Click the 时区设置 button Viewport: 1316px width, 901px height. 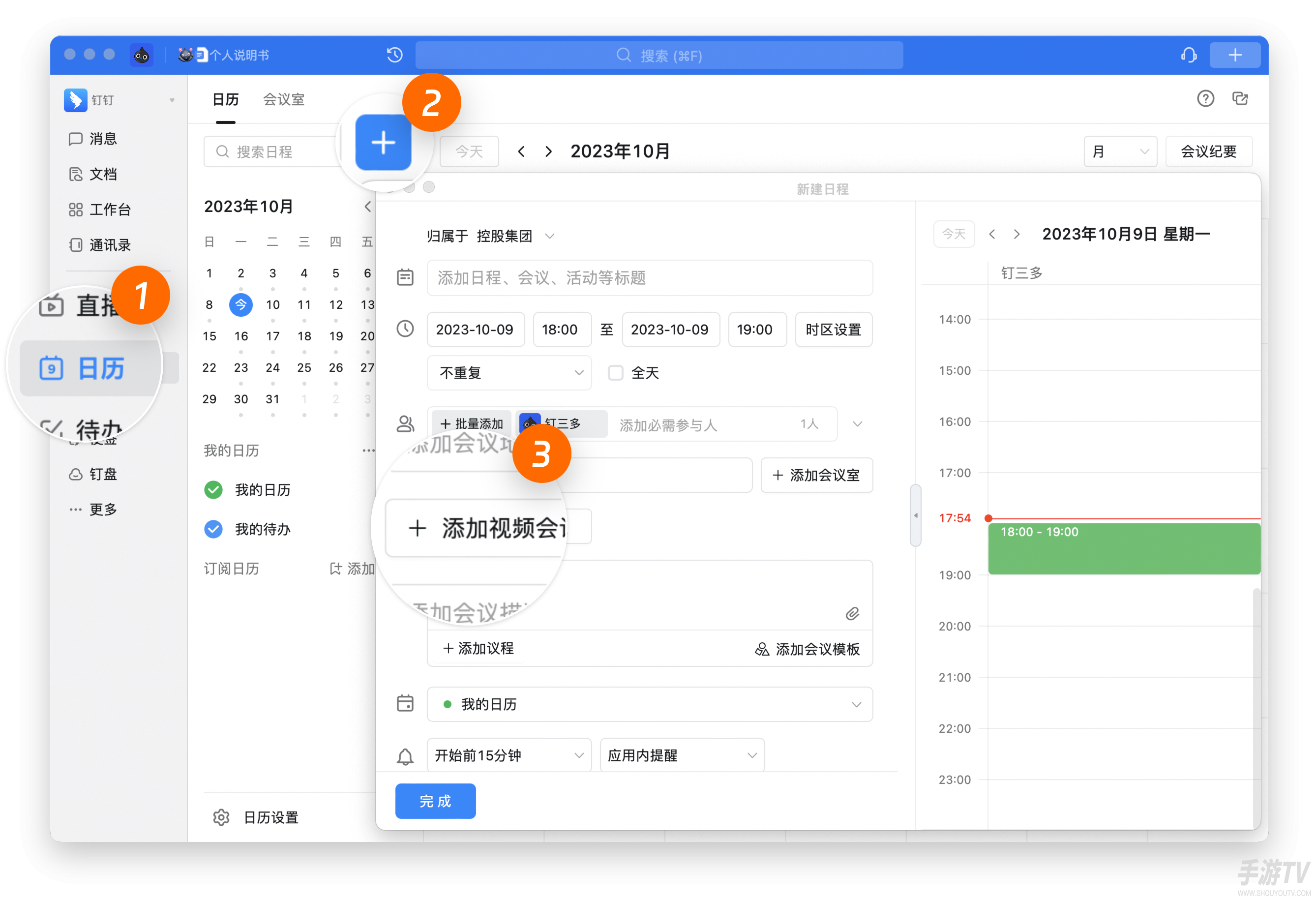click(834, 329)
